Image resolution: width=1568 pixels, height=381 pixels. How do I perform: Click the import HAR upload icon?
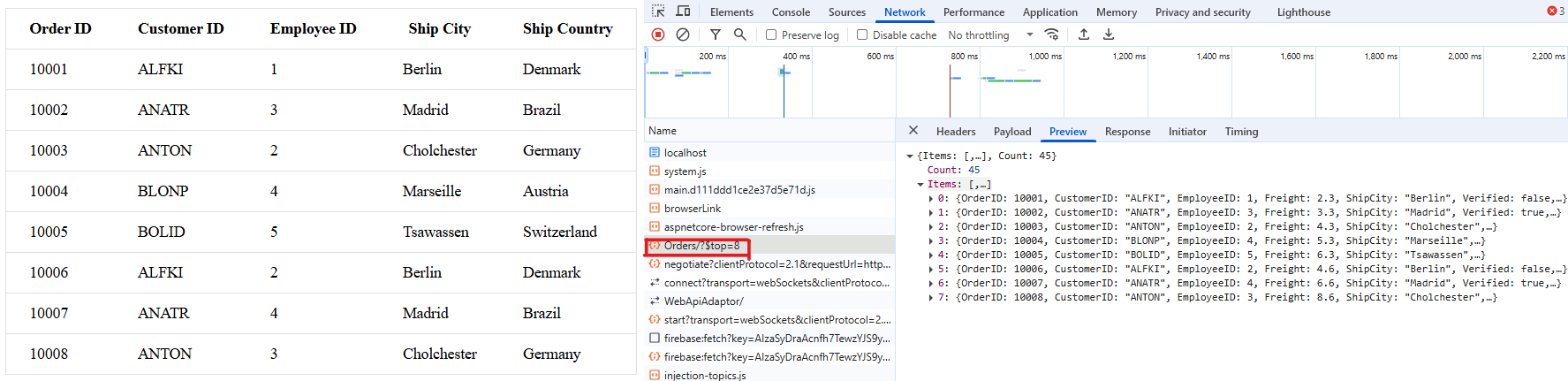click(x=1084, y=34)
